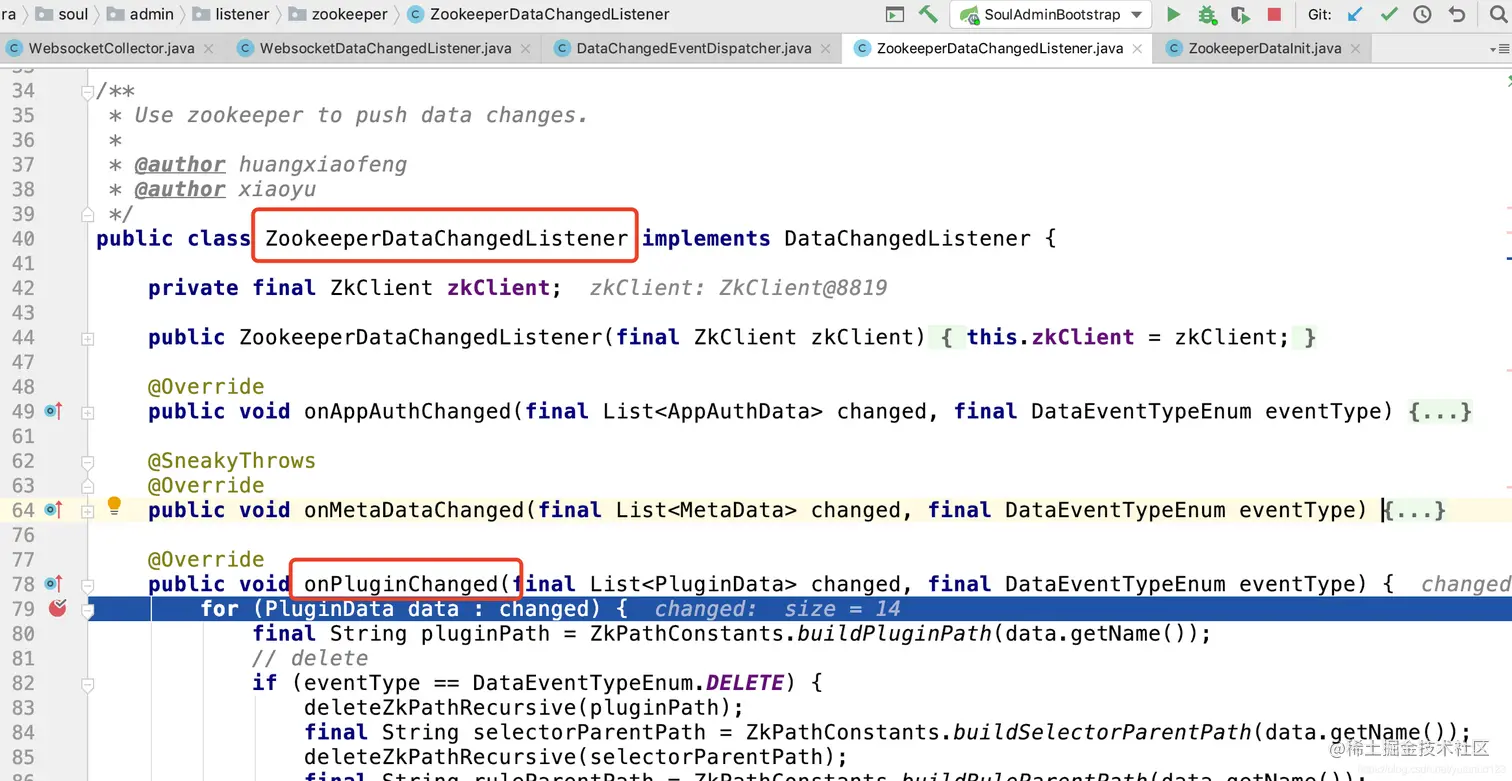Show Git history with the clock icon
Viewport: 1512px width, 781px height.
click(1422, 14)
